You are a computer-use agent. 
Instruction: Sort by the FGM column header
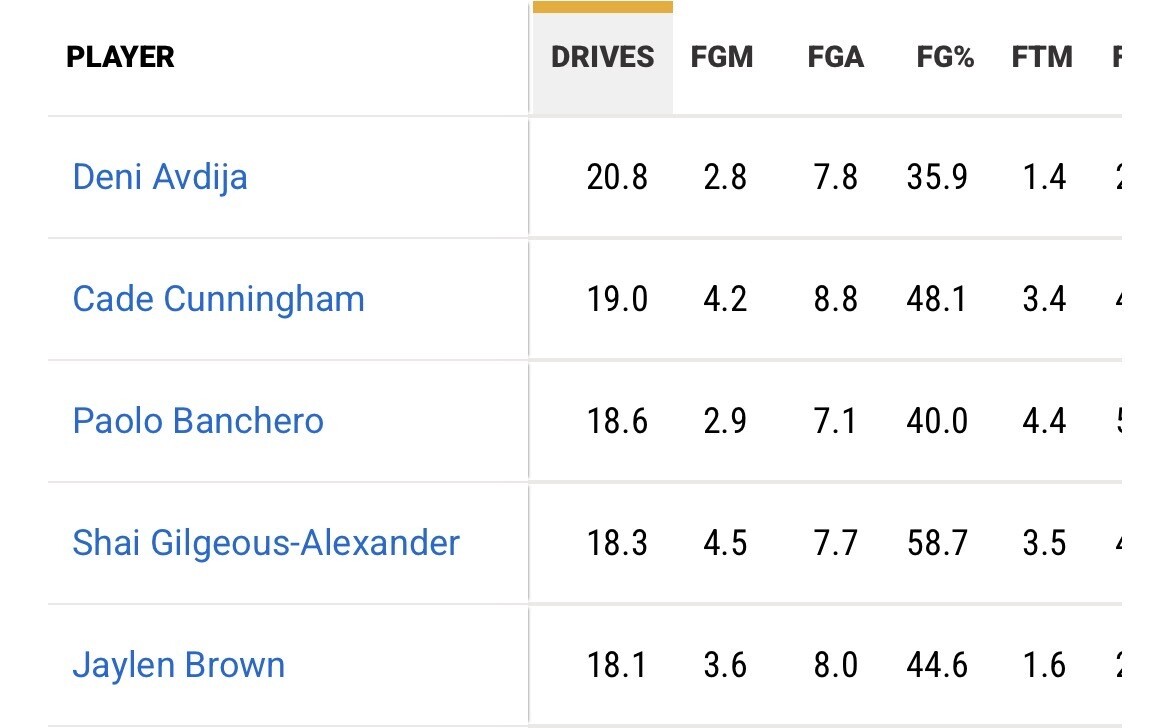[722, 57]
